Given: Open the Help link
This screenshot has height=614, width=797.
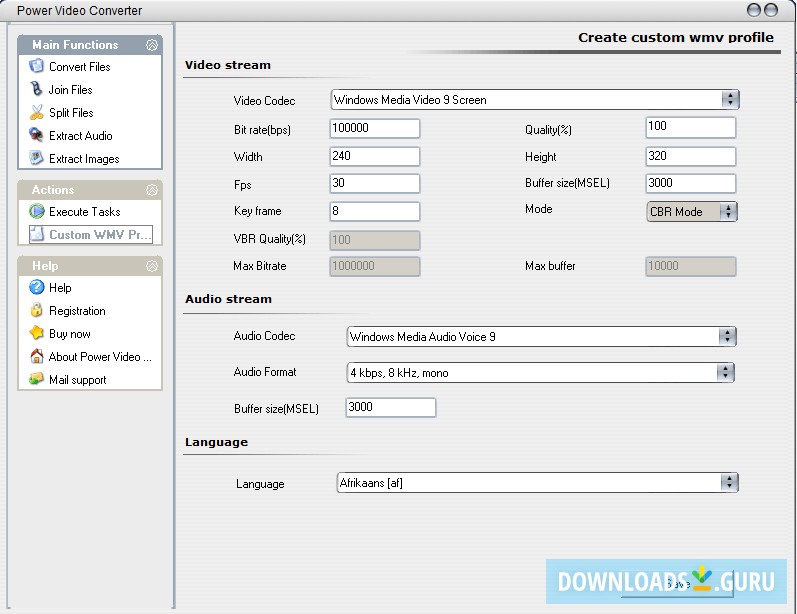Looking at the screenshot, I should [60, 288].
